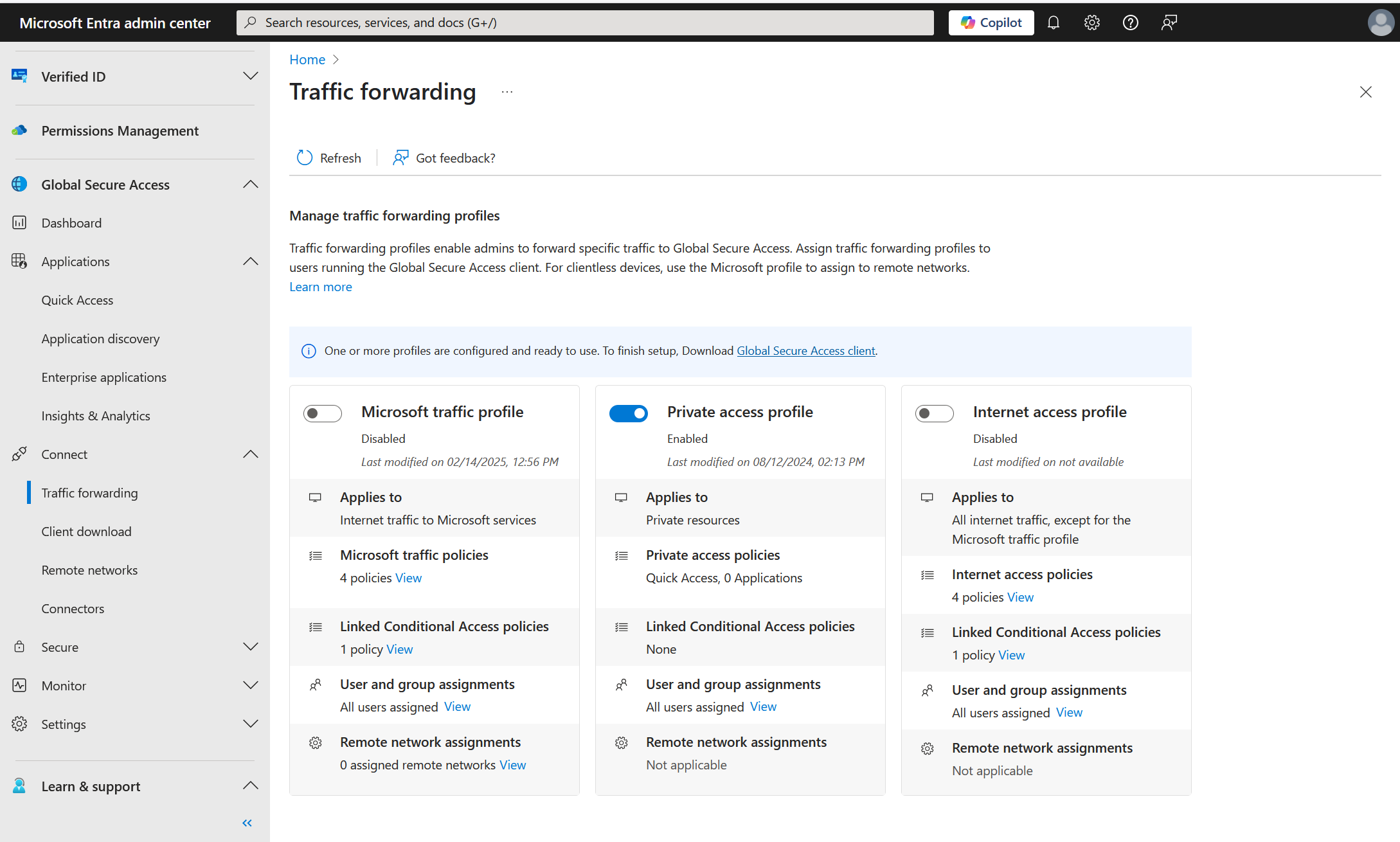Click the Monitor activity icon
Viewport: 1400px width, 842px height.
point(19,685)
